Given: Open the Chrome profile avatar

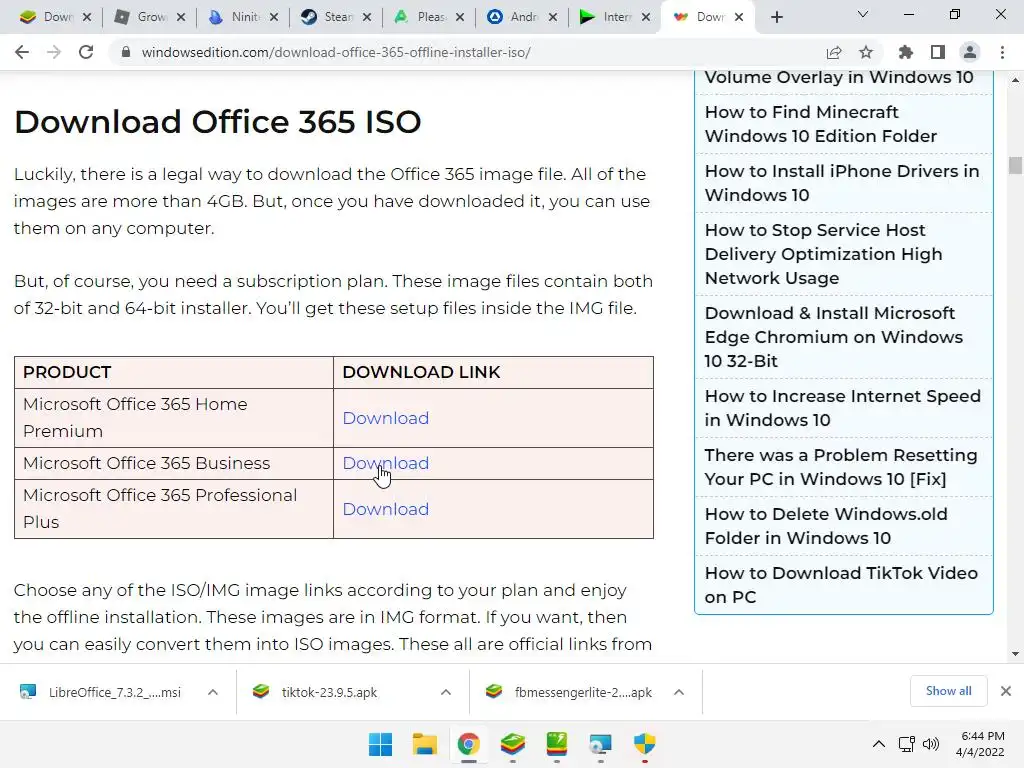Looking at the screenshot, I should point(970,52).
